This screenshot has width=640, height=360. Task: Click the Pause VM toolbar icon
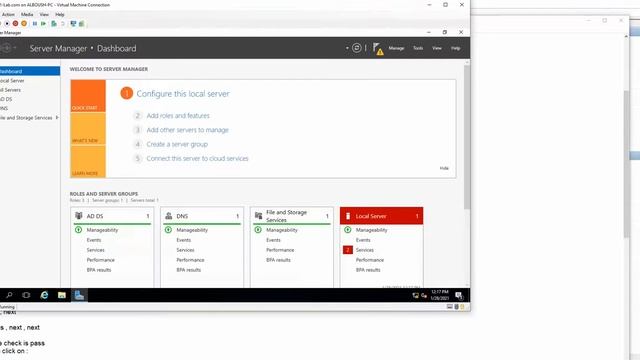[35, 24]
